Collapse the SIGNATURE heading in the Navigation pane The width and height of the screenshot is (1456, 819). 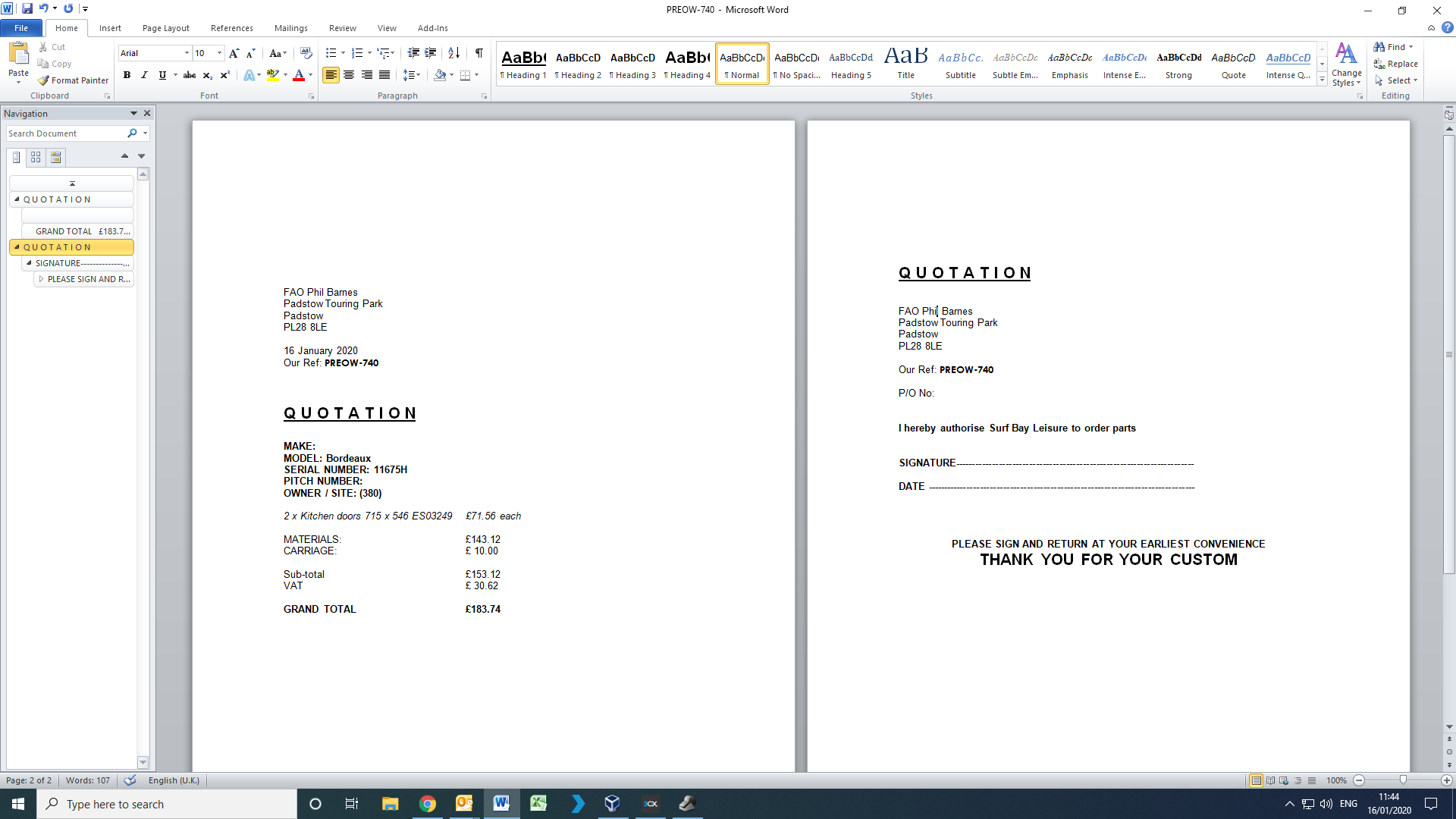(x=29, y=263)
